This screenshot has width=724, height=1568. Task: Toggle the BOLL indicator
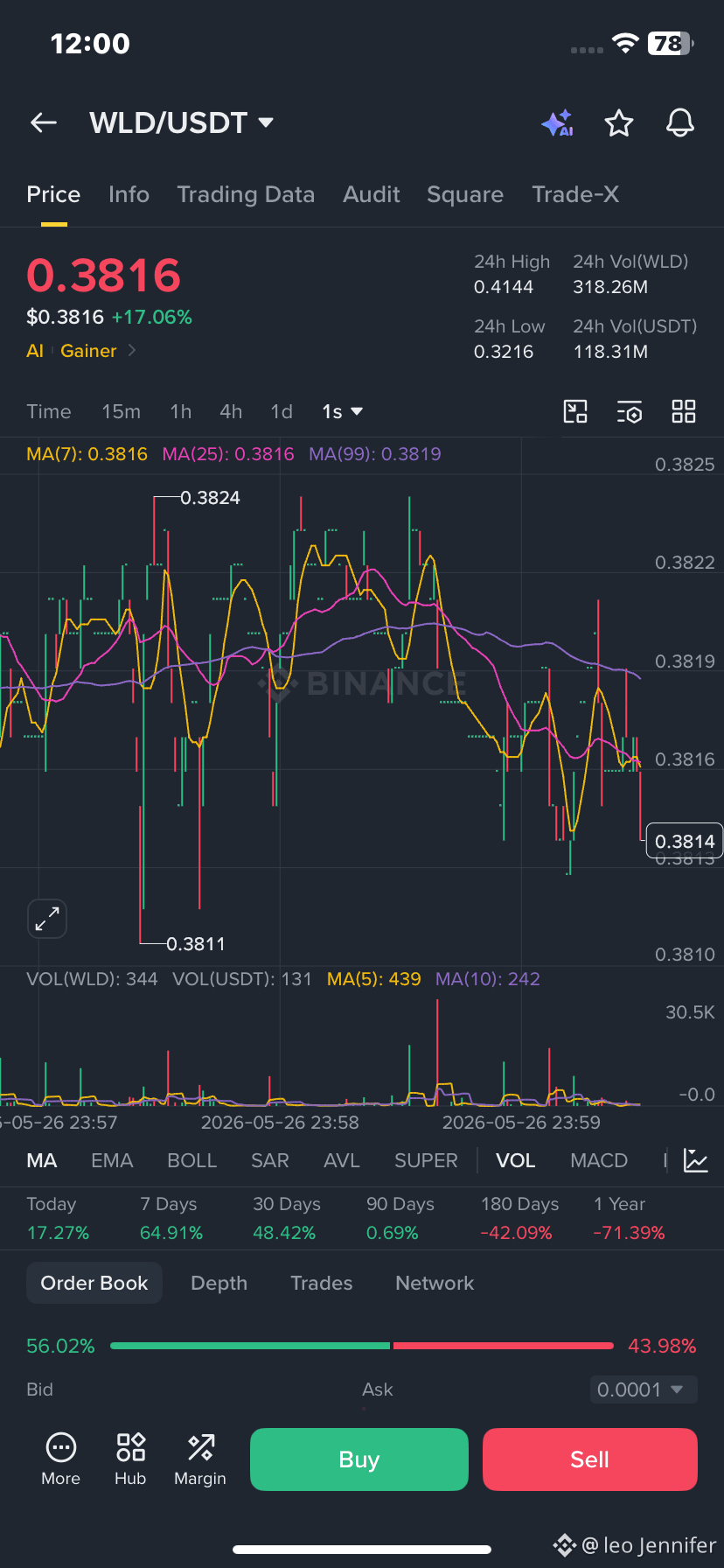click(x=191, y=1161)
